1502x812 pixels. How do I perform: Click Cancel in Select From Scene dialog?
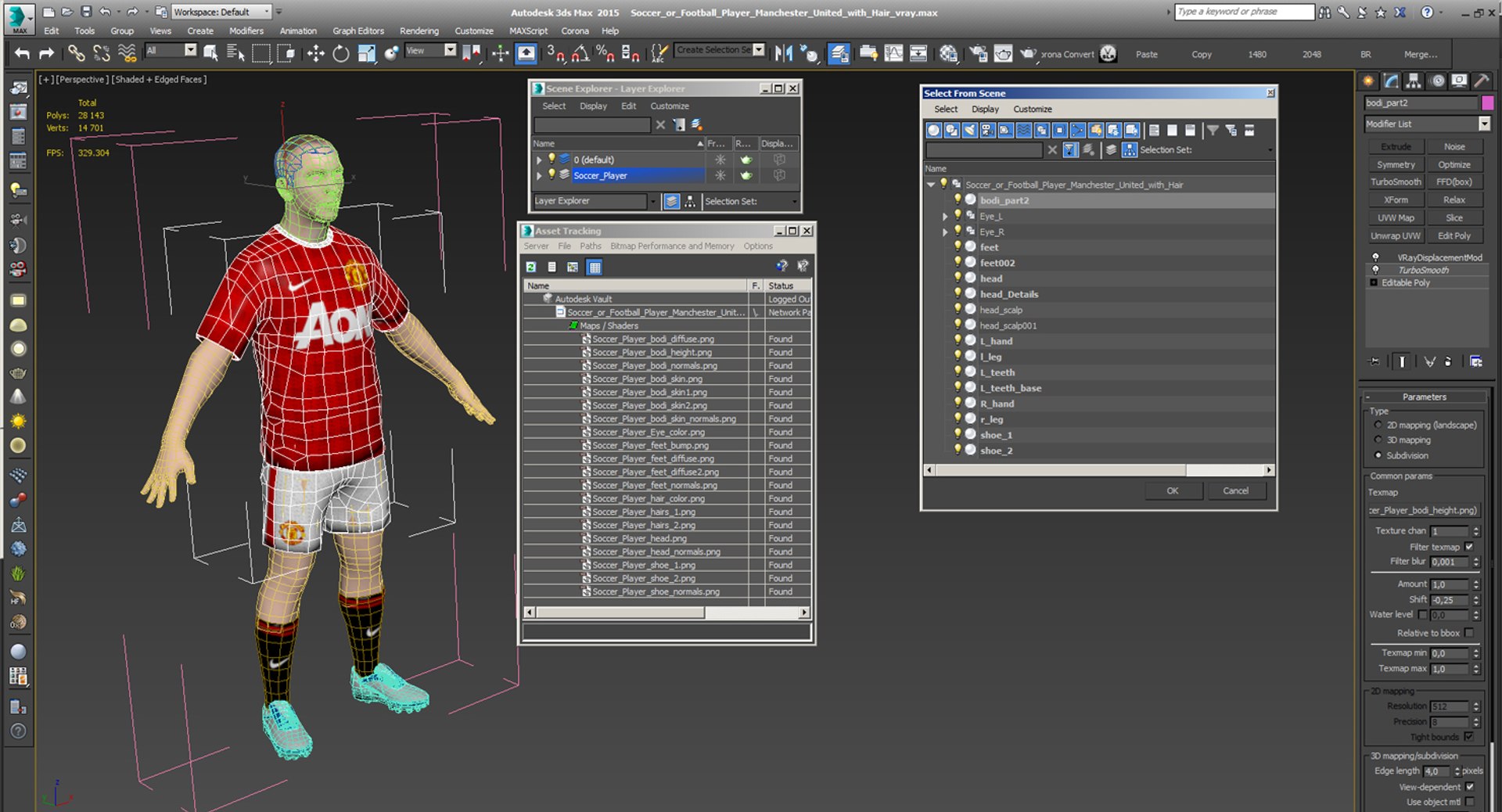(x=1235, y=490)
